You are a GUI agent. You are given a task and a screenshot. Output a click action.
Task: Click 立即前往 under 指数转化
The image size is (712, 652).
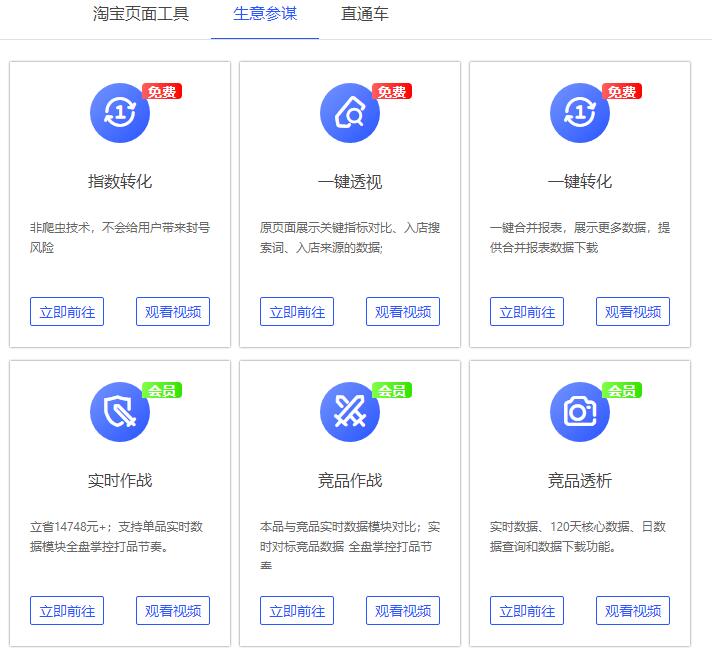point(67,311)
